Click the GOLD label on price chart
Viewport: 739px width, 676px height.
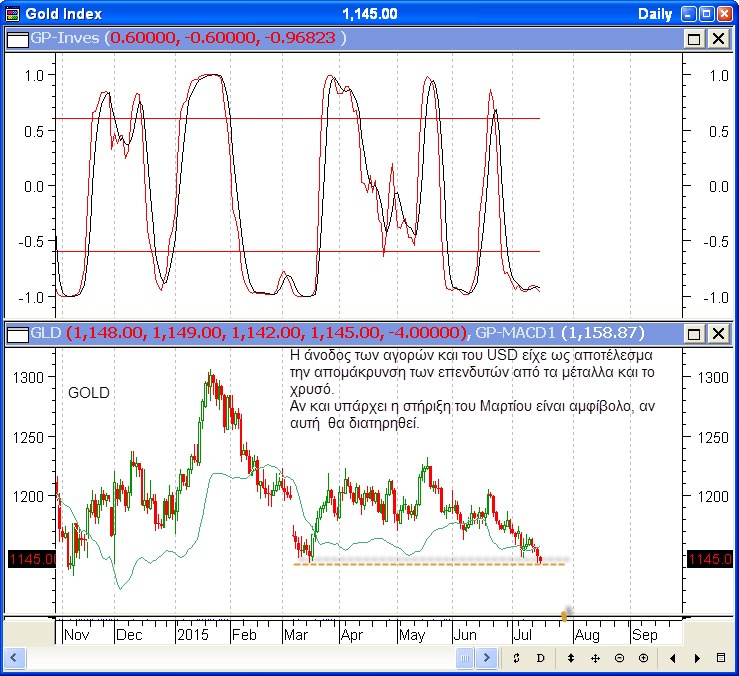click(x=89, y=393)
